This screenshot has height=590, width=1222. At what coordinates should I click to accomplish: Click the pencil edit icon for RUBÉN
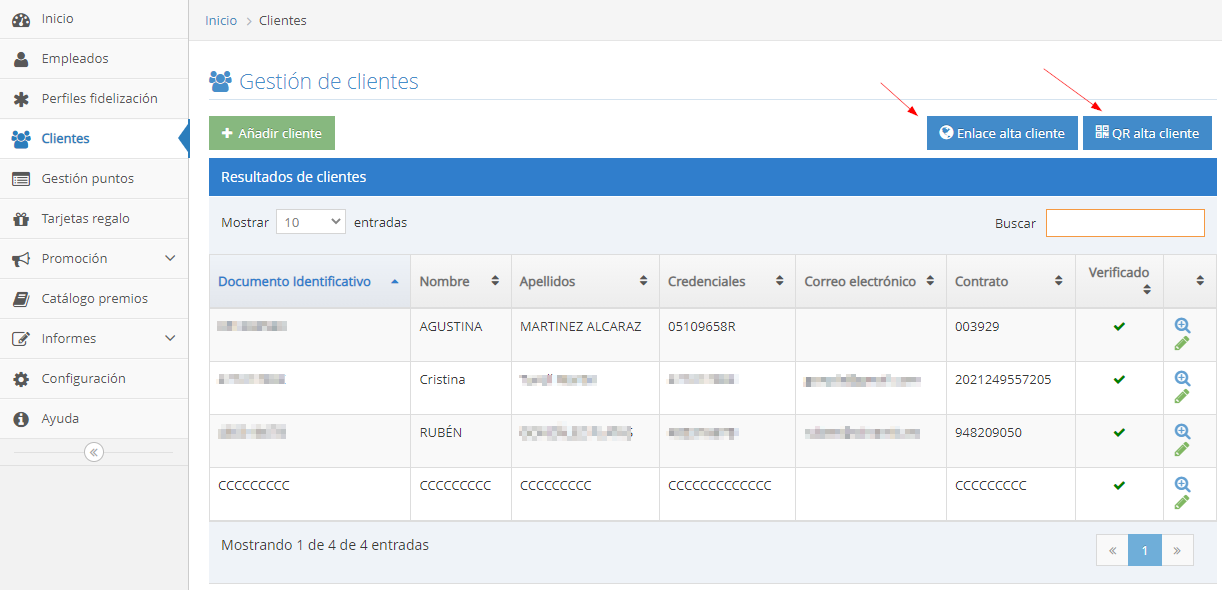pos(1182,450)
